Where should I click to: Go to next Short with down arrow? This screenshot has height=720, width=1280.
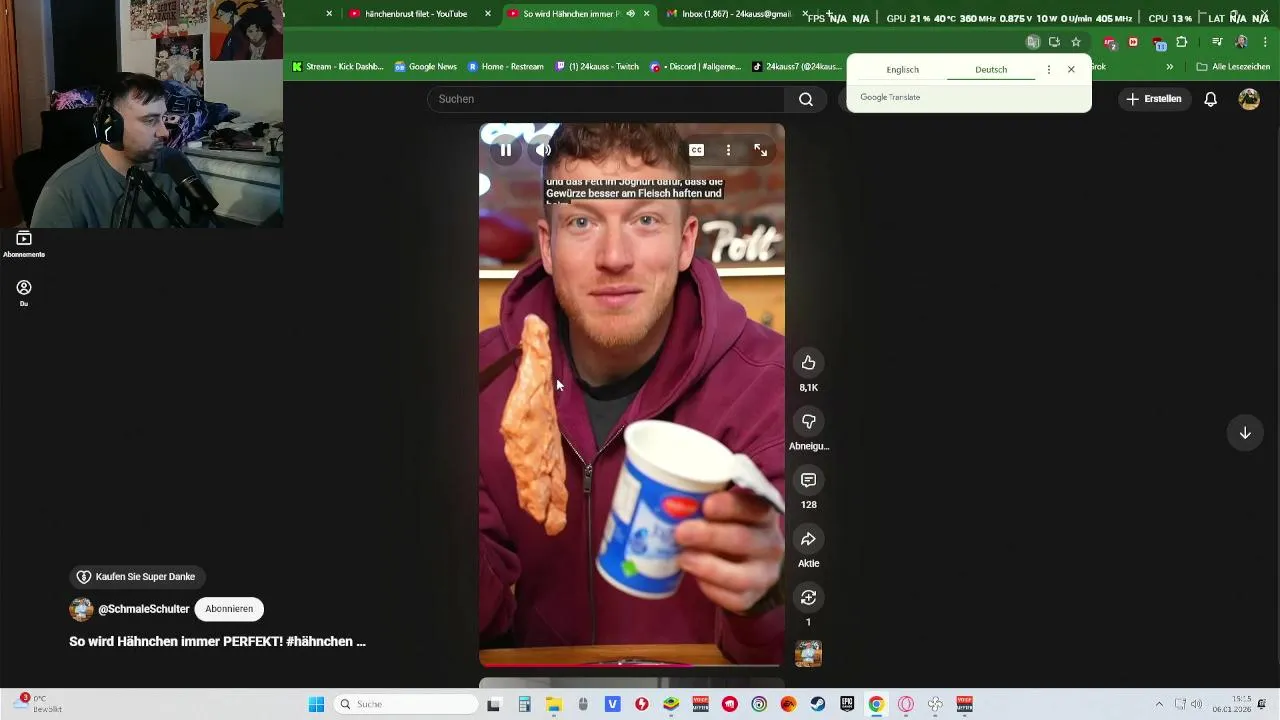[1245, 433]
